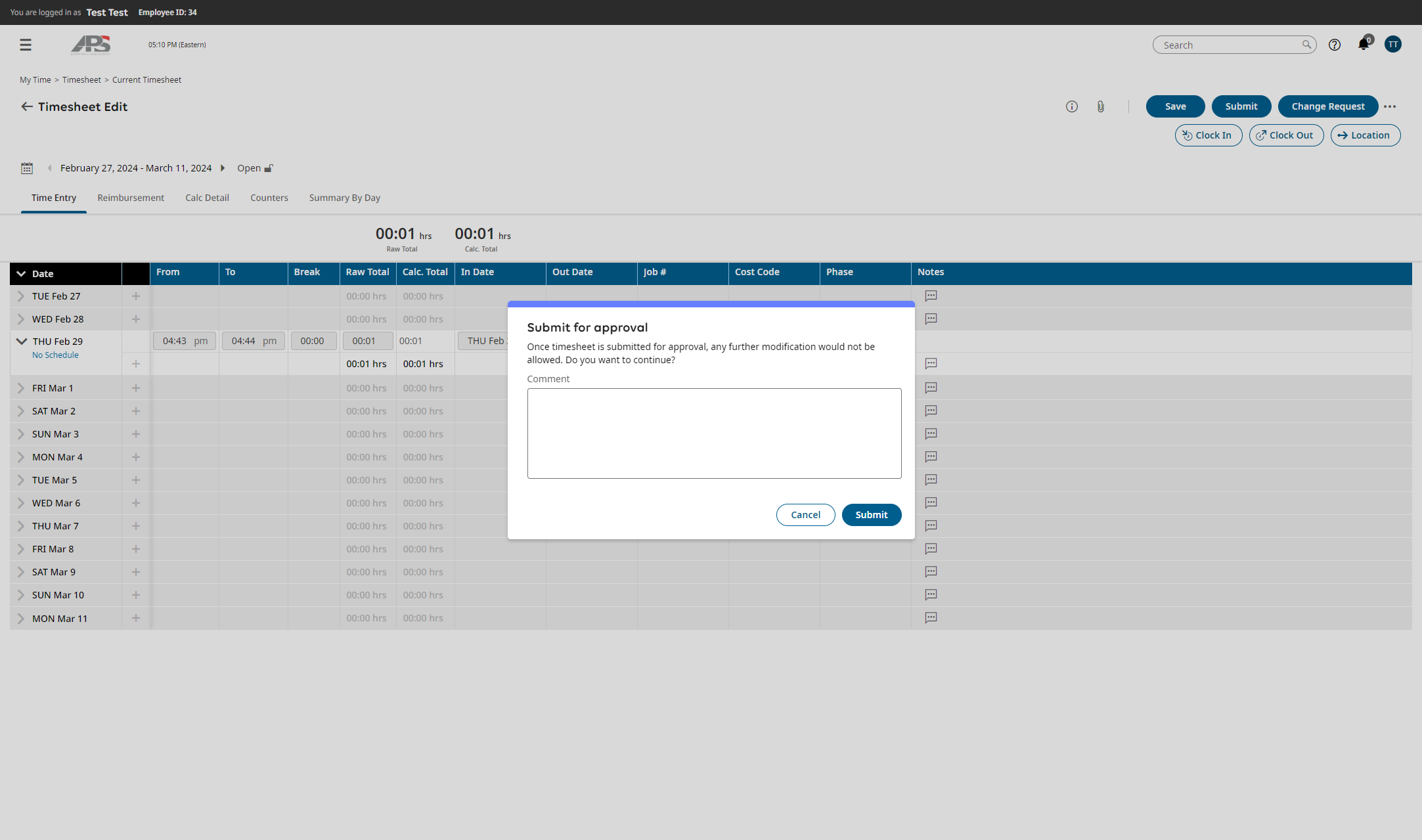The image size is (1422, 840).
Task: Click the APS logo
Action: (x=91, y=45)
